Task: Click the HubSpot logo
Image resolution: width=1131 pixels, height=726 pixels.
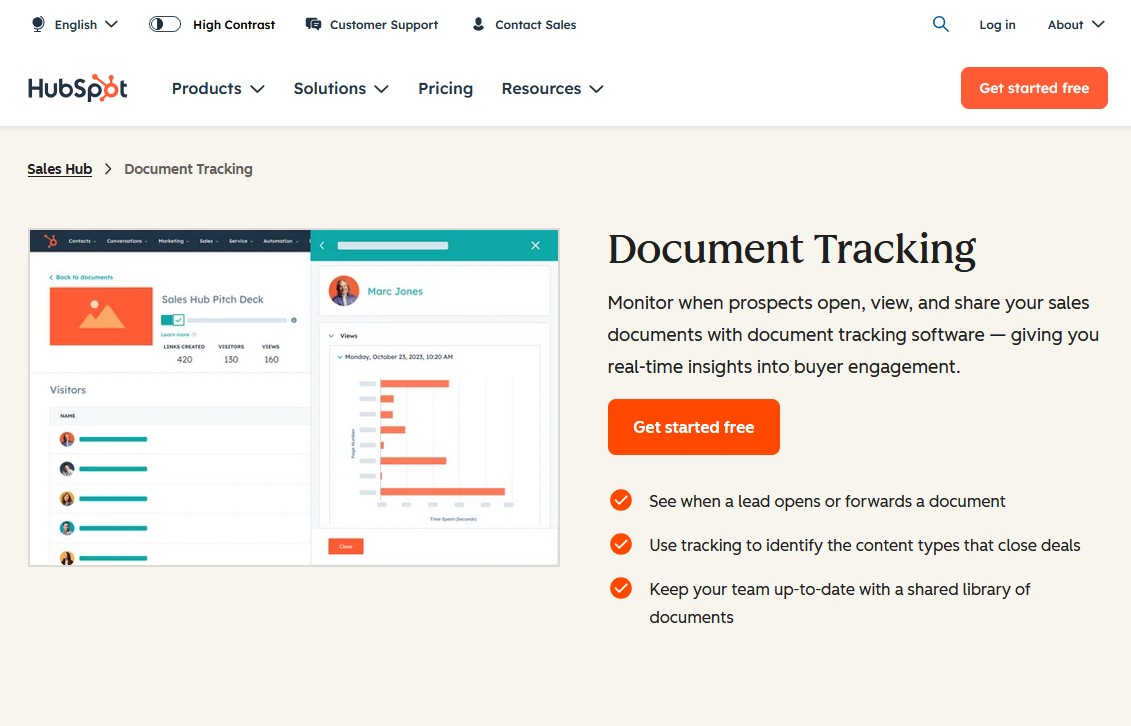Action: [x=78, y=88]
